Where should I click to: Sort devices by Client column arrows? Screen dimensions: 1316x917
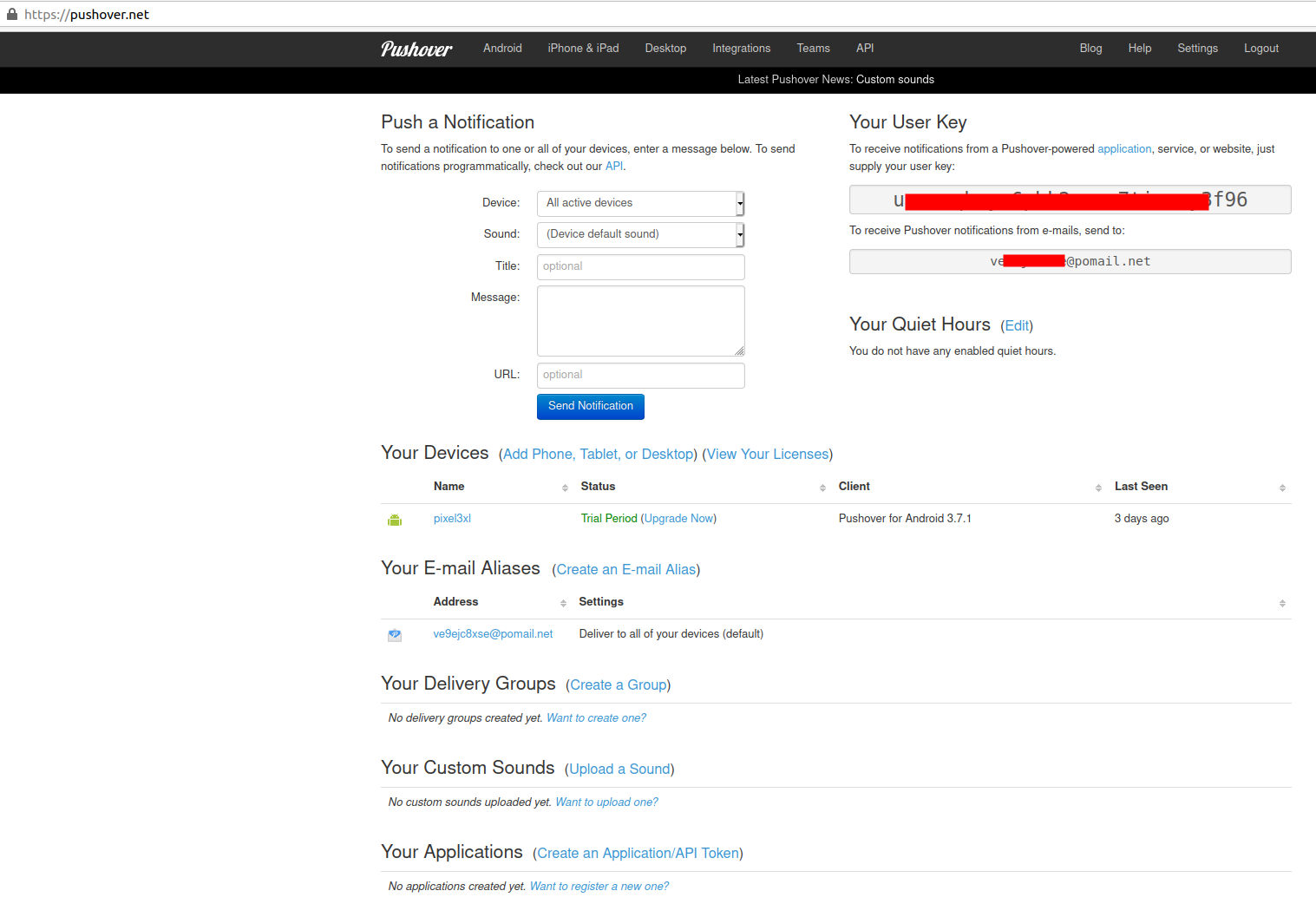click(1098, 488)
